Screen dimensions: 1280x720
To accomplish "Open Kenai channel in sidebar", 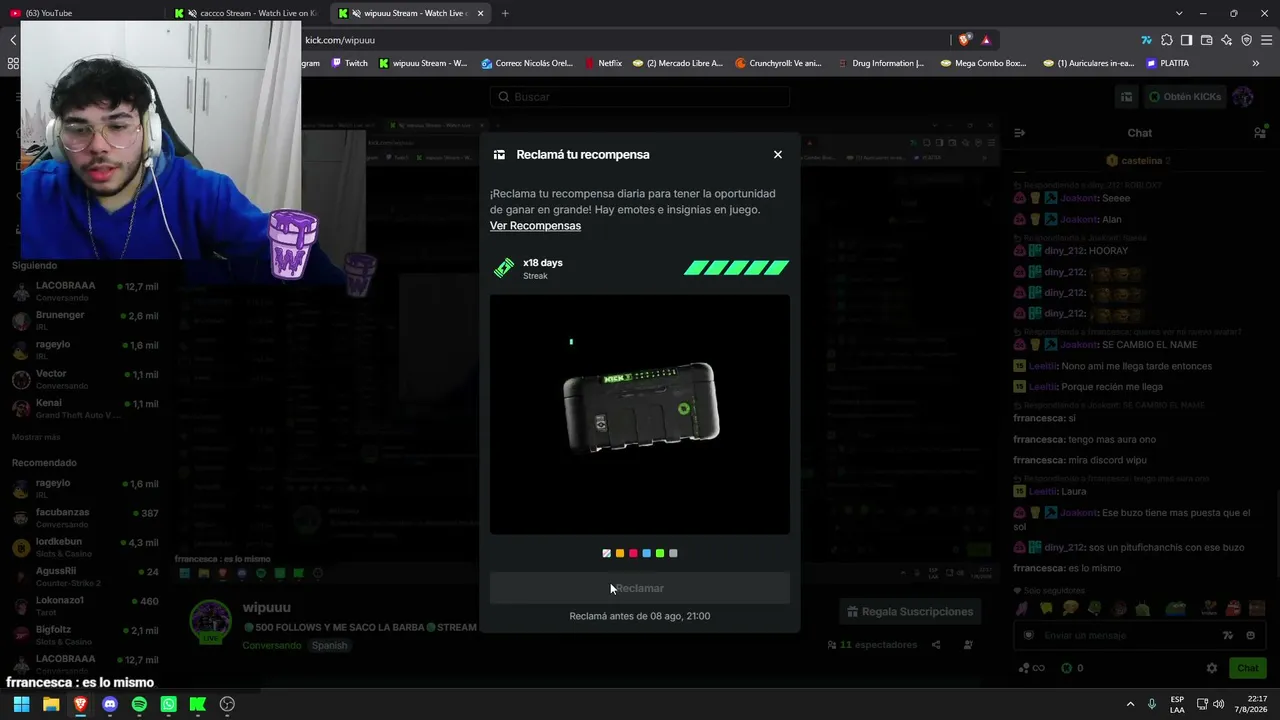I will (x=85, y=409).
